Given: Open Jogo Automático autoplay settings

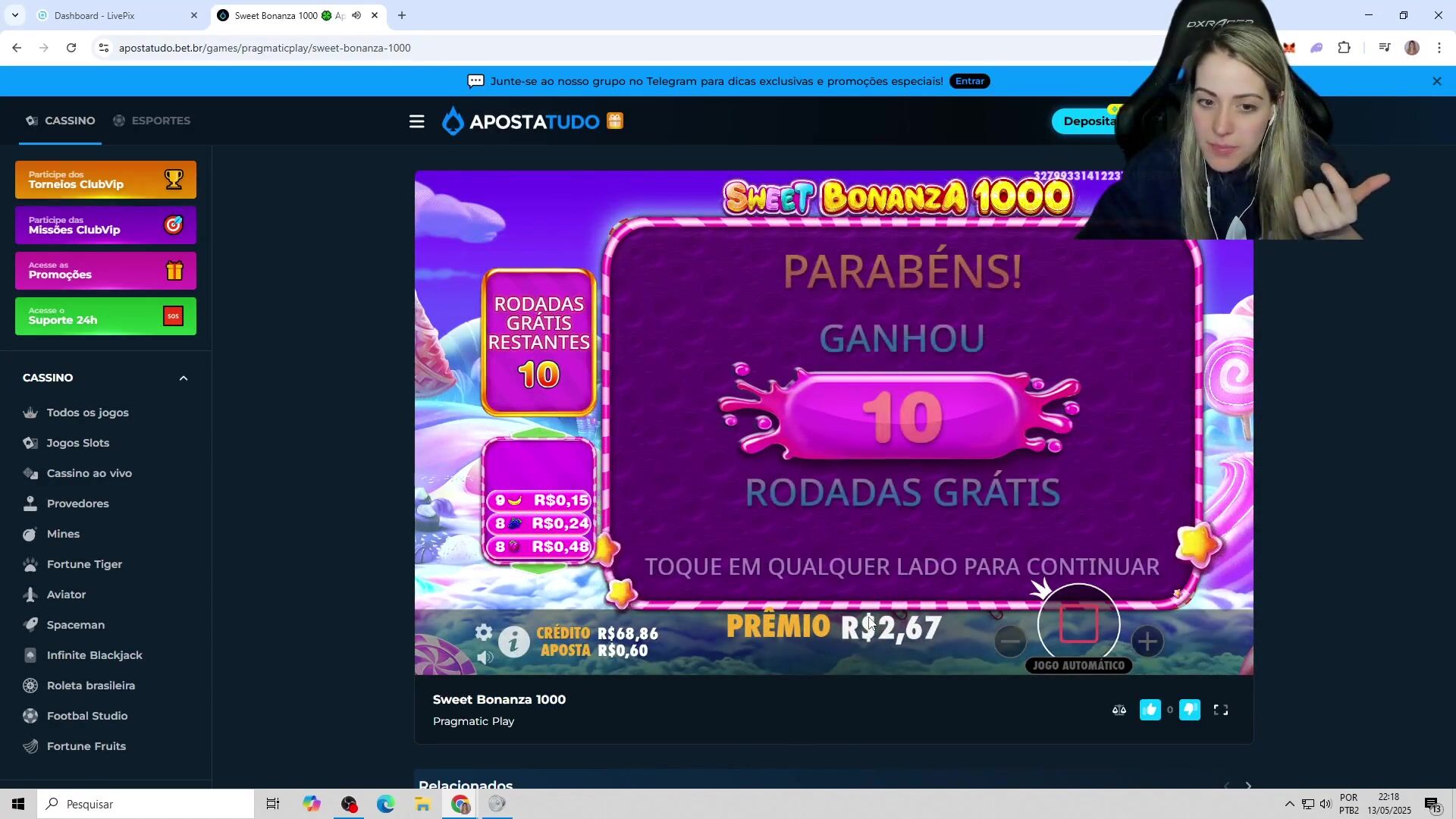Looking at the screenshot, I should [x=1078, y=666].
